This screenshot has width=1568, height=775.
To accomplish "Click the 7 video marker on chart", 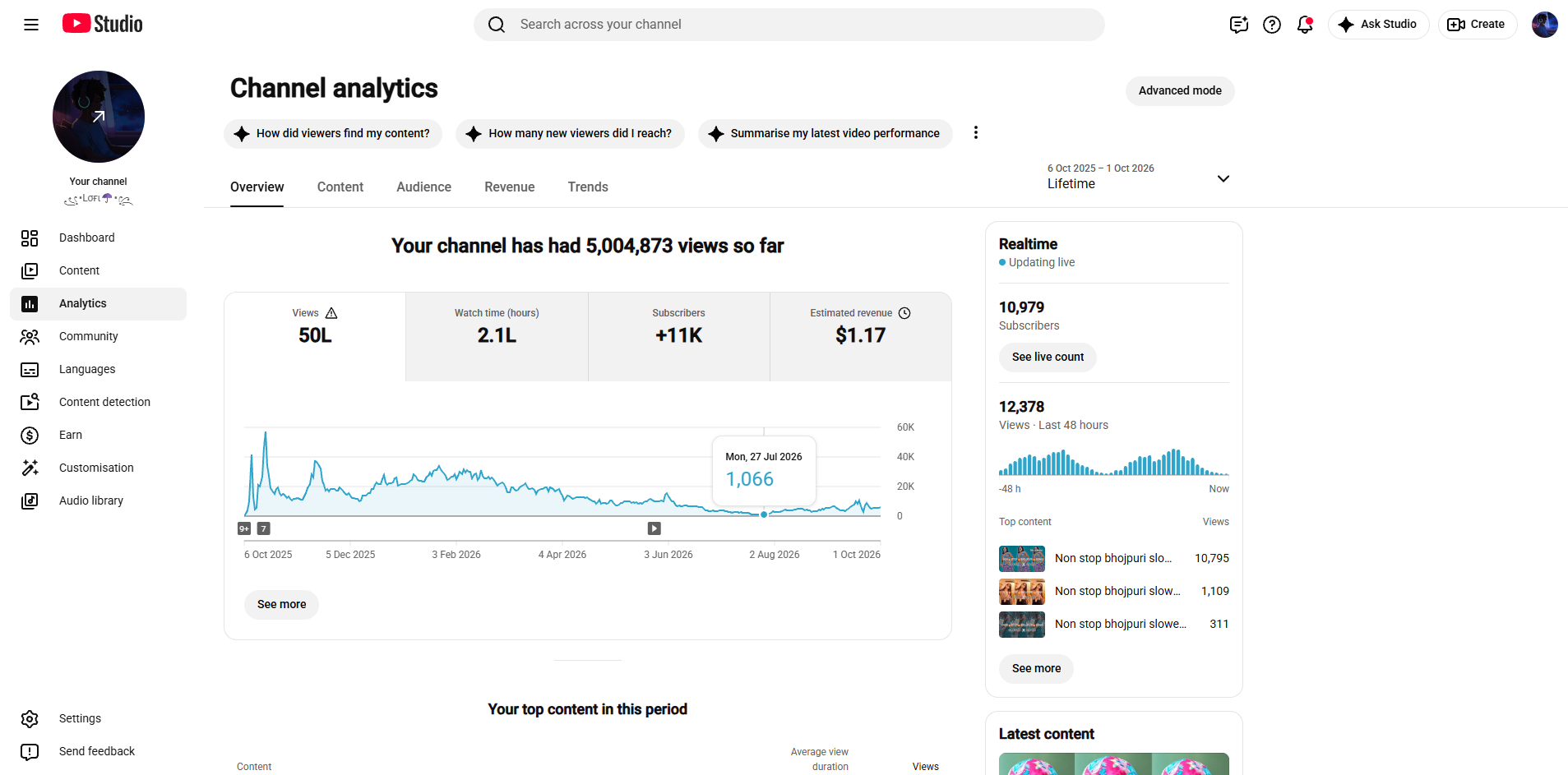I will pyautogui.click(x=264, y=528).
